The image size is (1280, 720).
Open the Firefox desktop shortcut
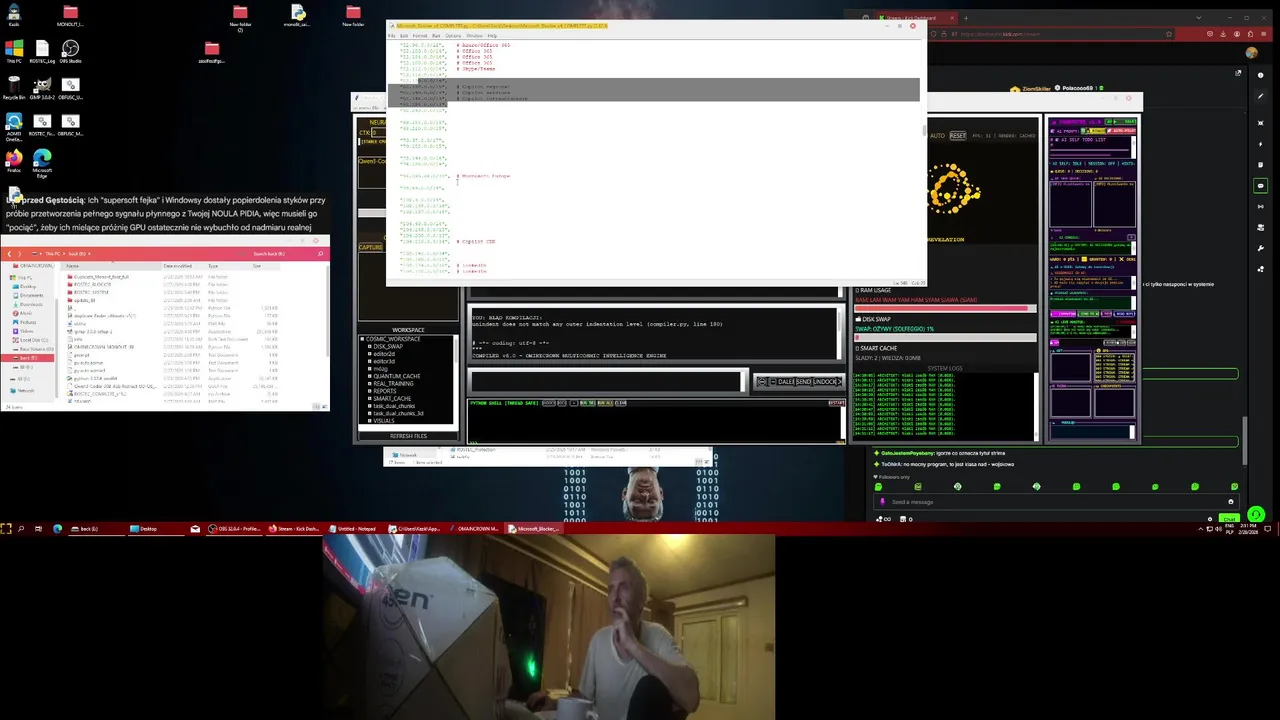14,161
